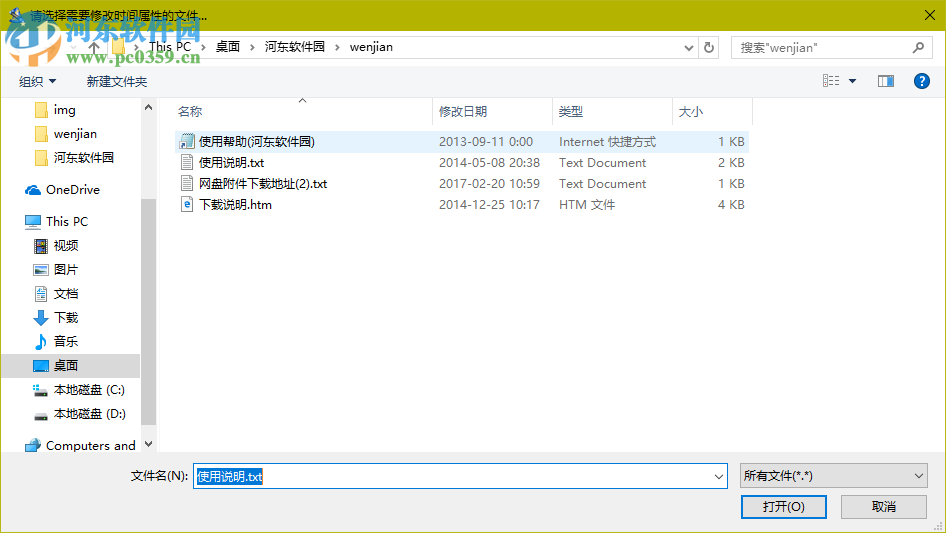Click Internet 快捷方式 type cell
Screen dimensions: 946x533
tap(608, 142)
